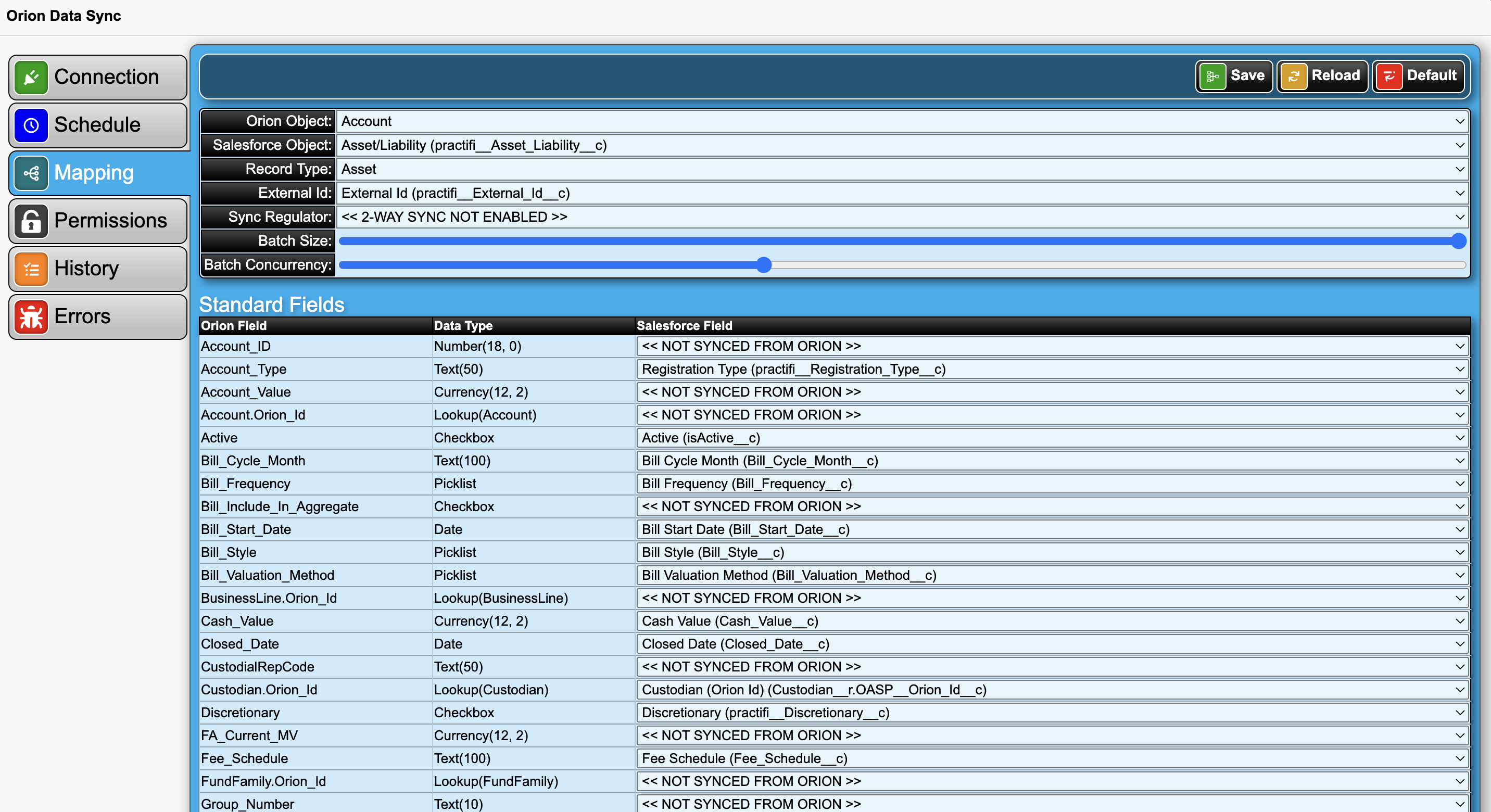The width and height of the screenshot is (1491, 812).
Task: Open Bill_Frequency mapping dropdown
Action: pyautogui.click(x=1052, y=484)
